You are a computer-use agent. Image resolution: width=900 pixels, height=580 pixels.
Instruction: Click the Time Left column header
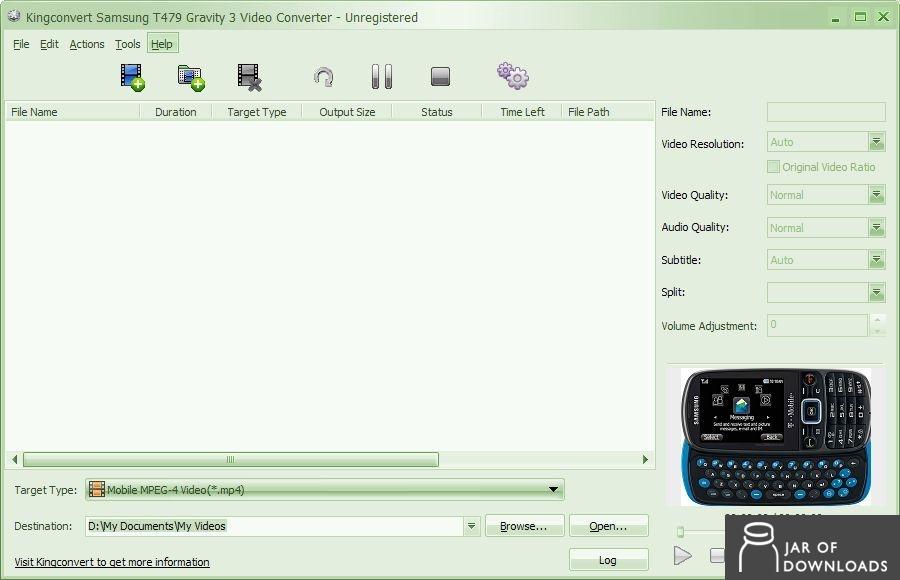522,112
